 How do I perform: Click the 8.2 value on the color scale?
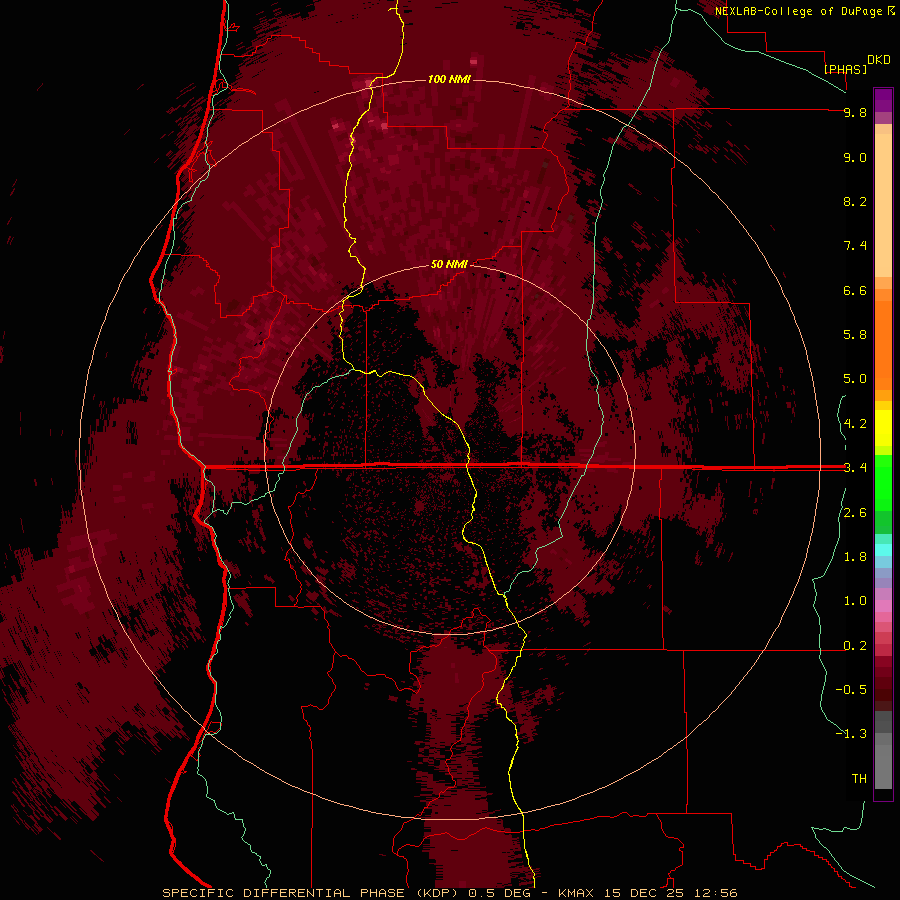[855, 202]
